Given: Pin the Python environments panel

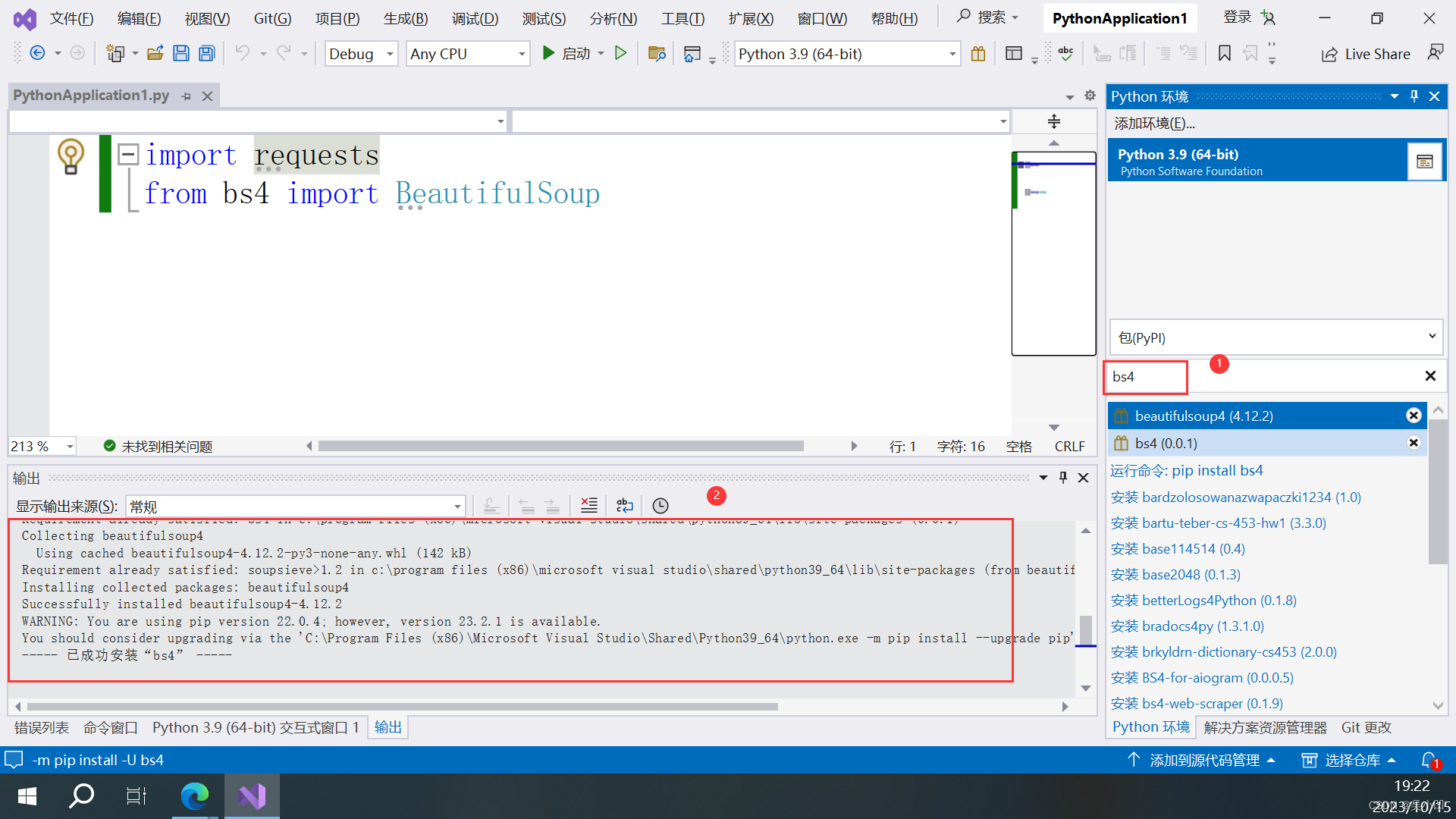Looking at the screenshot, I should click(x=1414, y=96).
